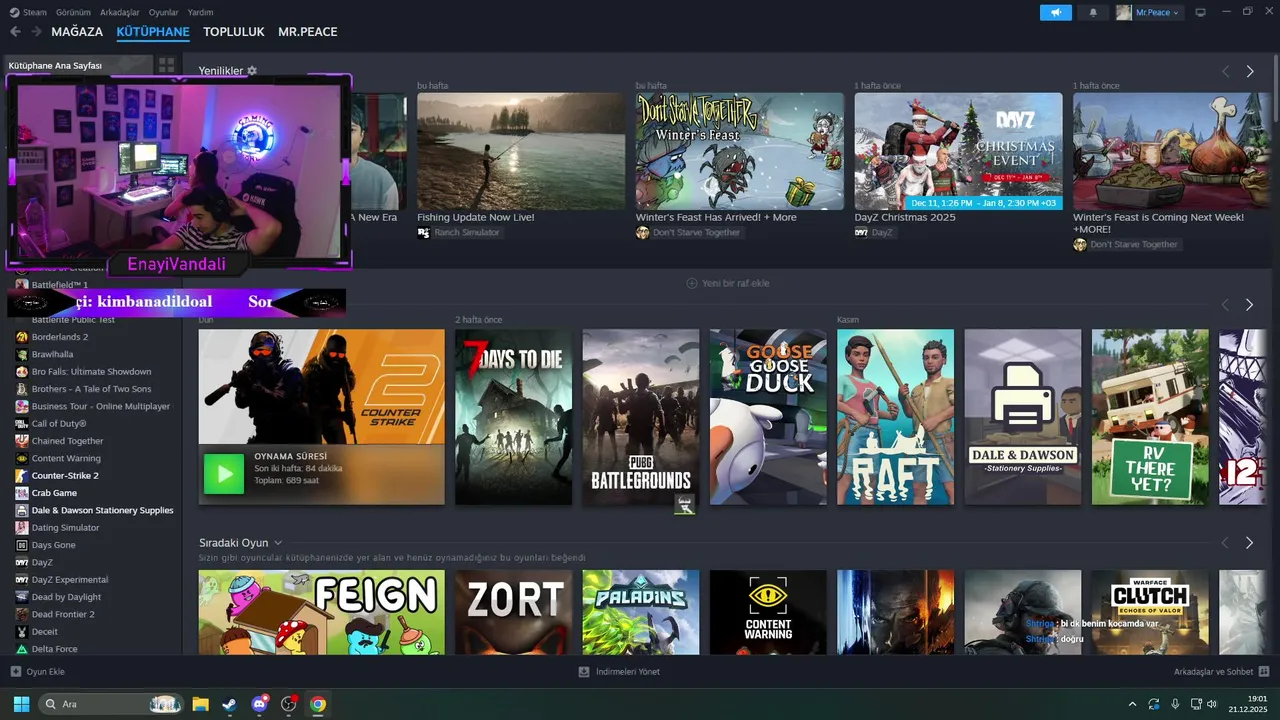The image size is (1280, 720).
Task: Open the Oyunlar menu
Action: [x=163, y=13]
